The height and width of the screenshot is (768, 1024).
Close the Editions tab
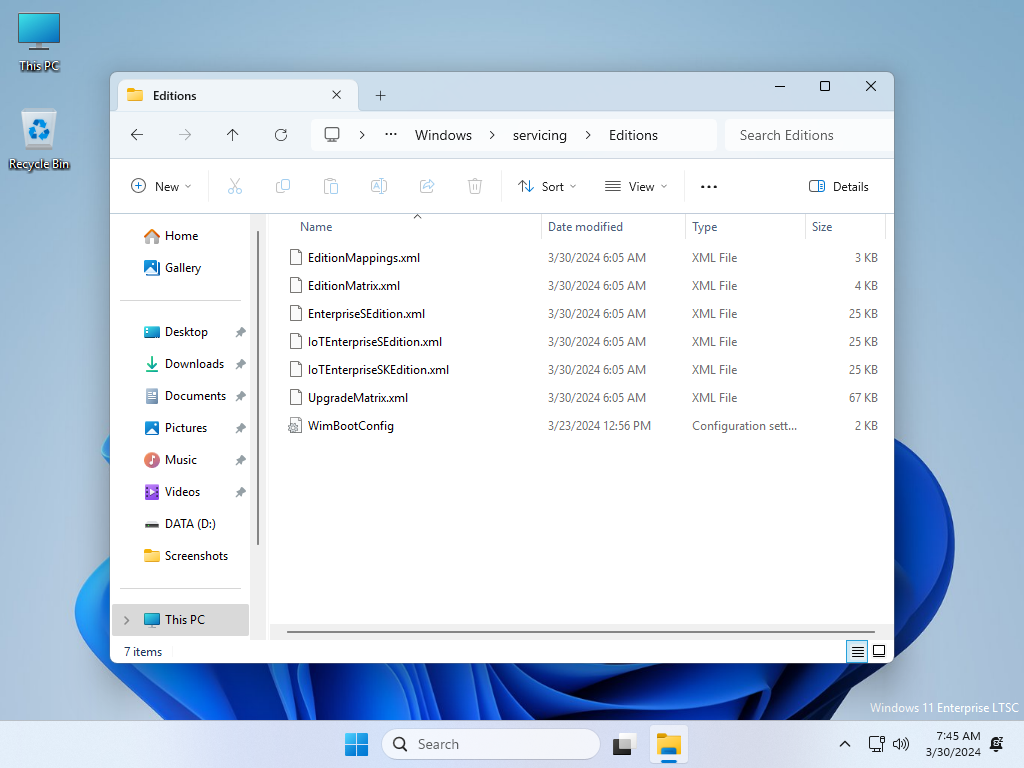click(x=336, y=95)
